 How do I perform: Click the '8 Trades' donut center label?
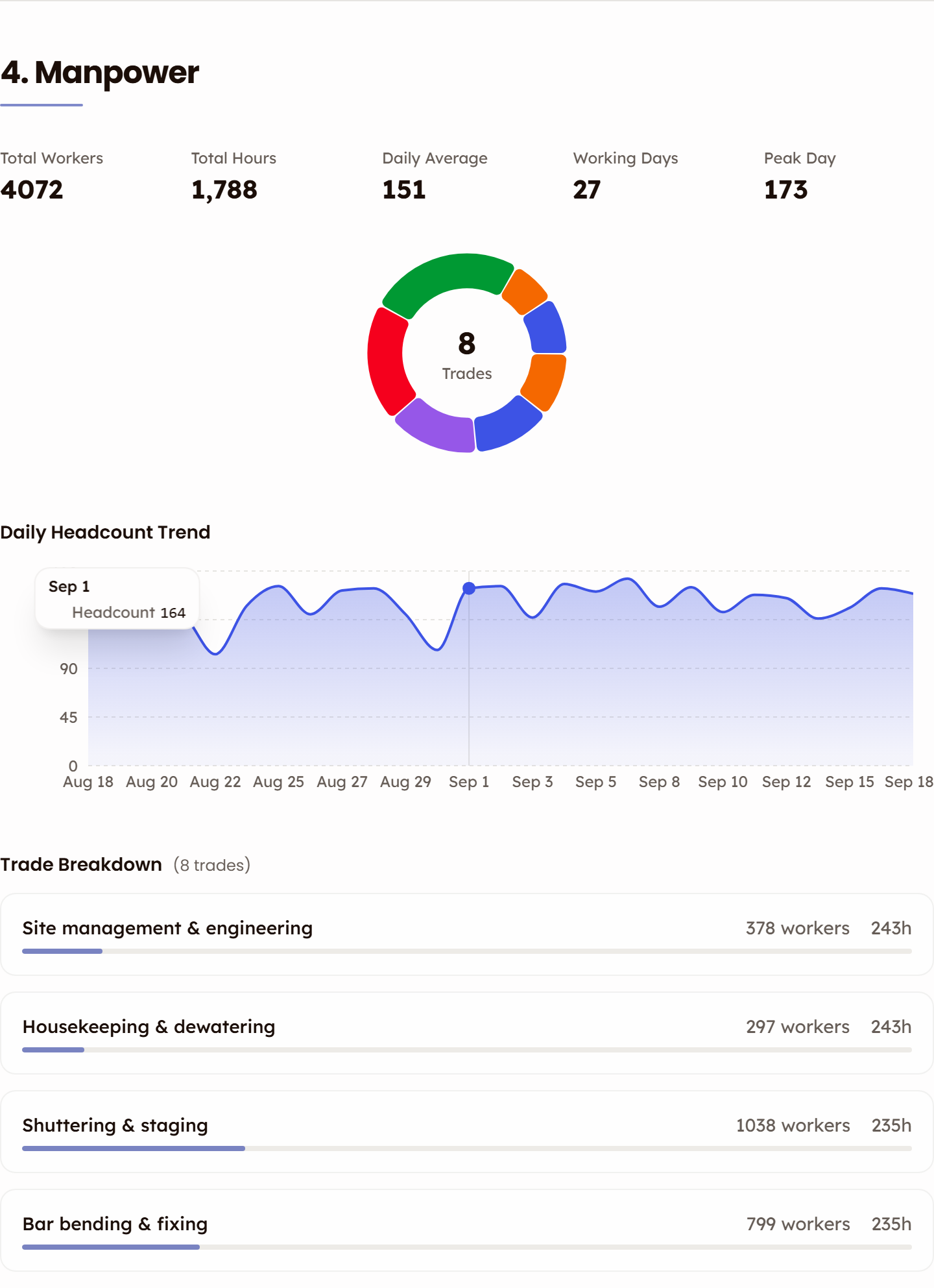point(467,356)
